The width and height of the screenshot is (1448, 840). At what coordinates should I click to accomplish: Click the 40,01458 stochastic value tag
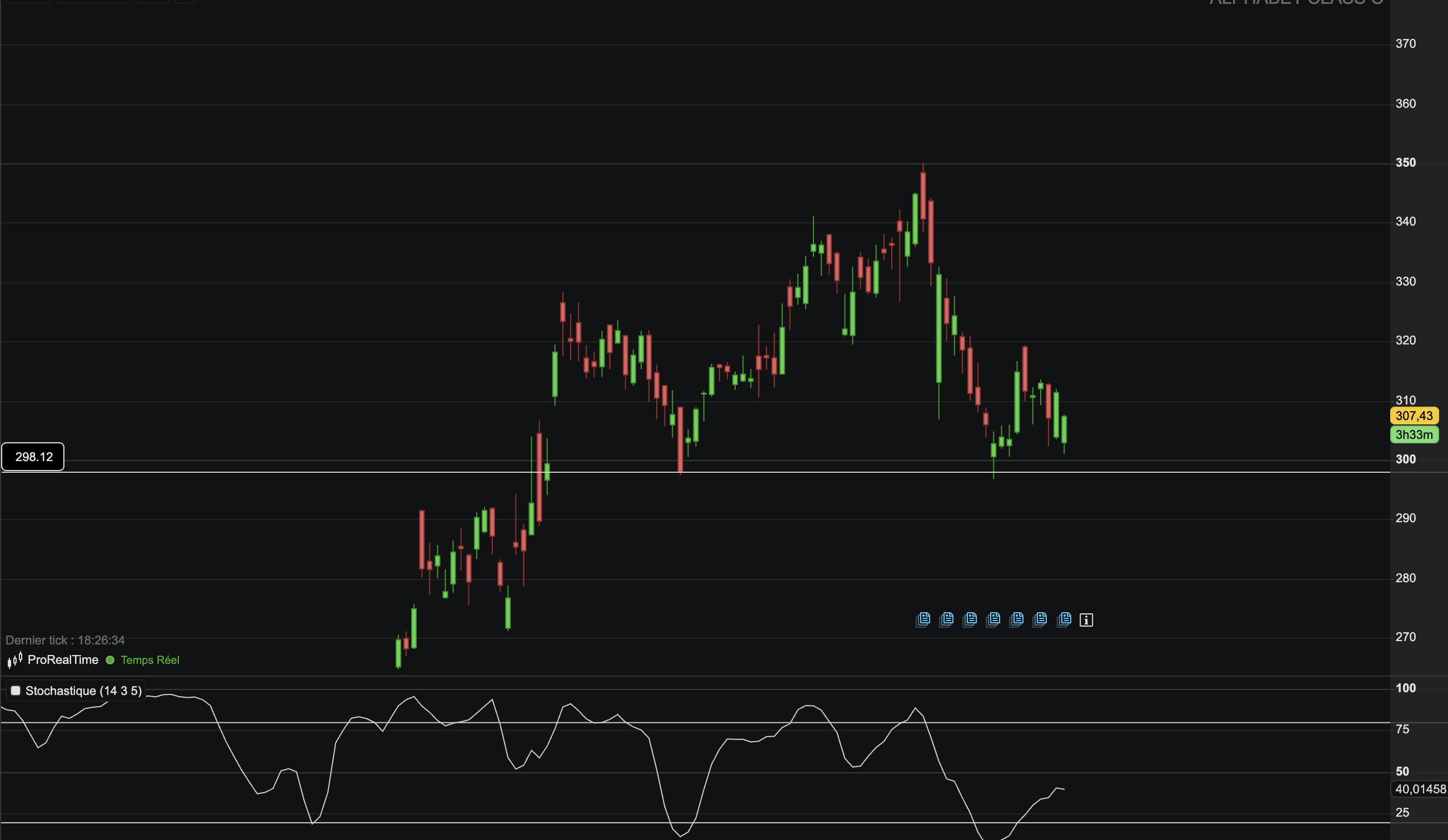1420,789
